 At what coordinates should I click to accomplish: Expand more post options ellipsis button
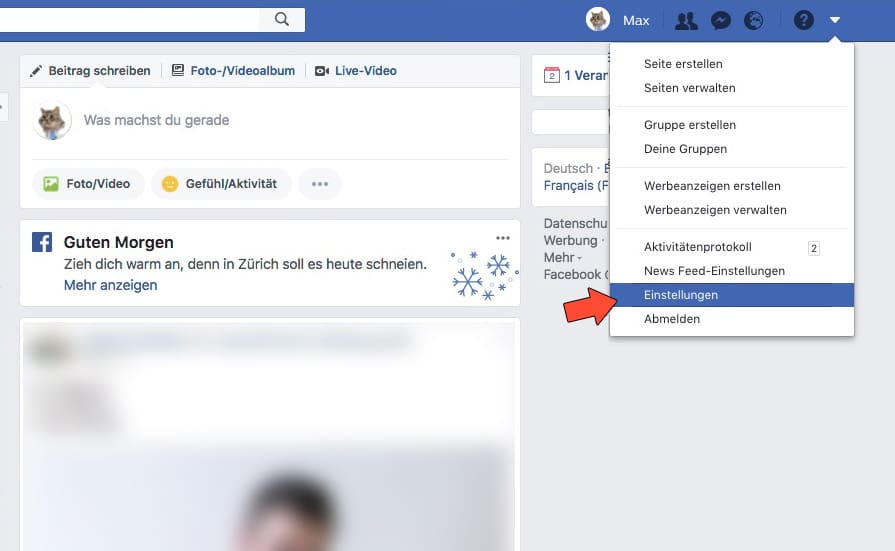(x=320, y=184)
